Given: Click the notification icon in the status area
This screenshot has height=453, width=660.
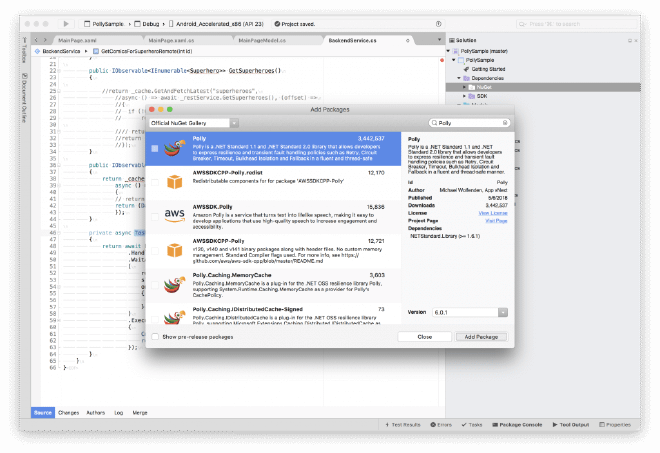Looking at the screenshot, I should click(439, 24).
